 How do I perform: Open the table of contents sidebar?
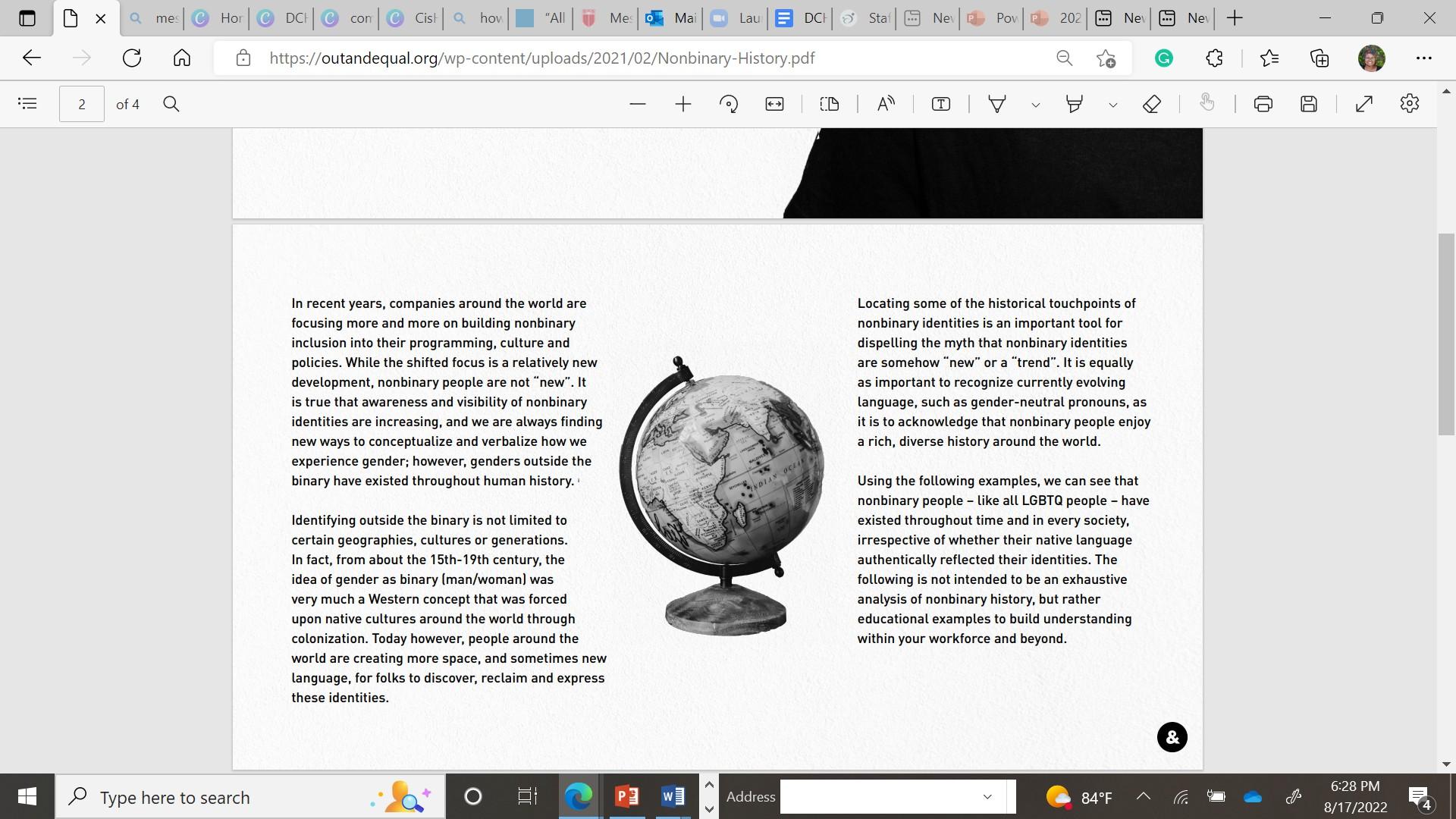[x=27, y=104]
